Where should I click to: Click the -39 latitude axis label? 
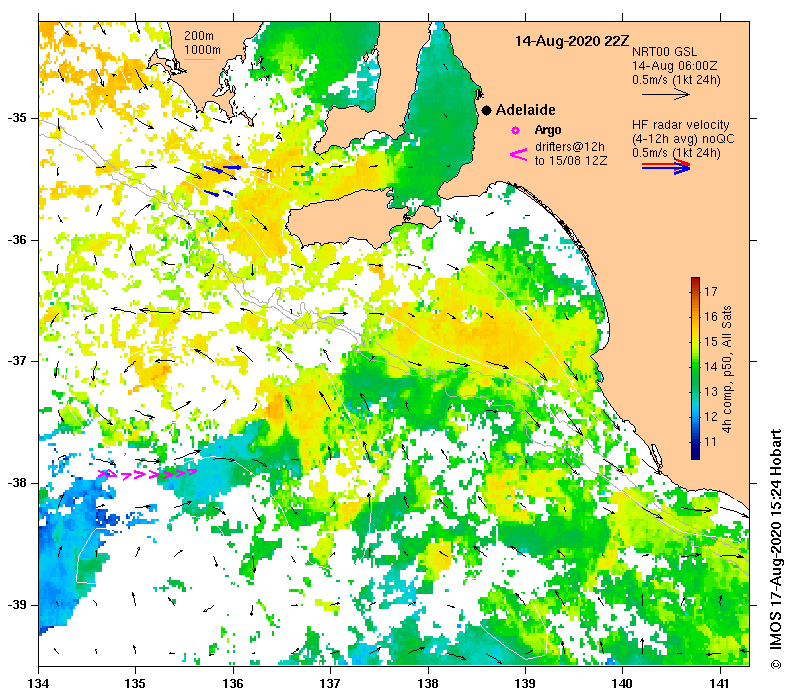(17, 604)
